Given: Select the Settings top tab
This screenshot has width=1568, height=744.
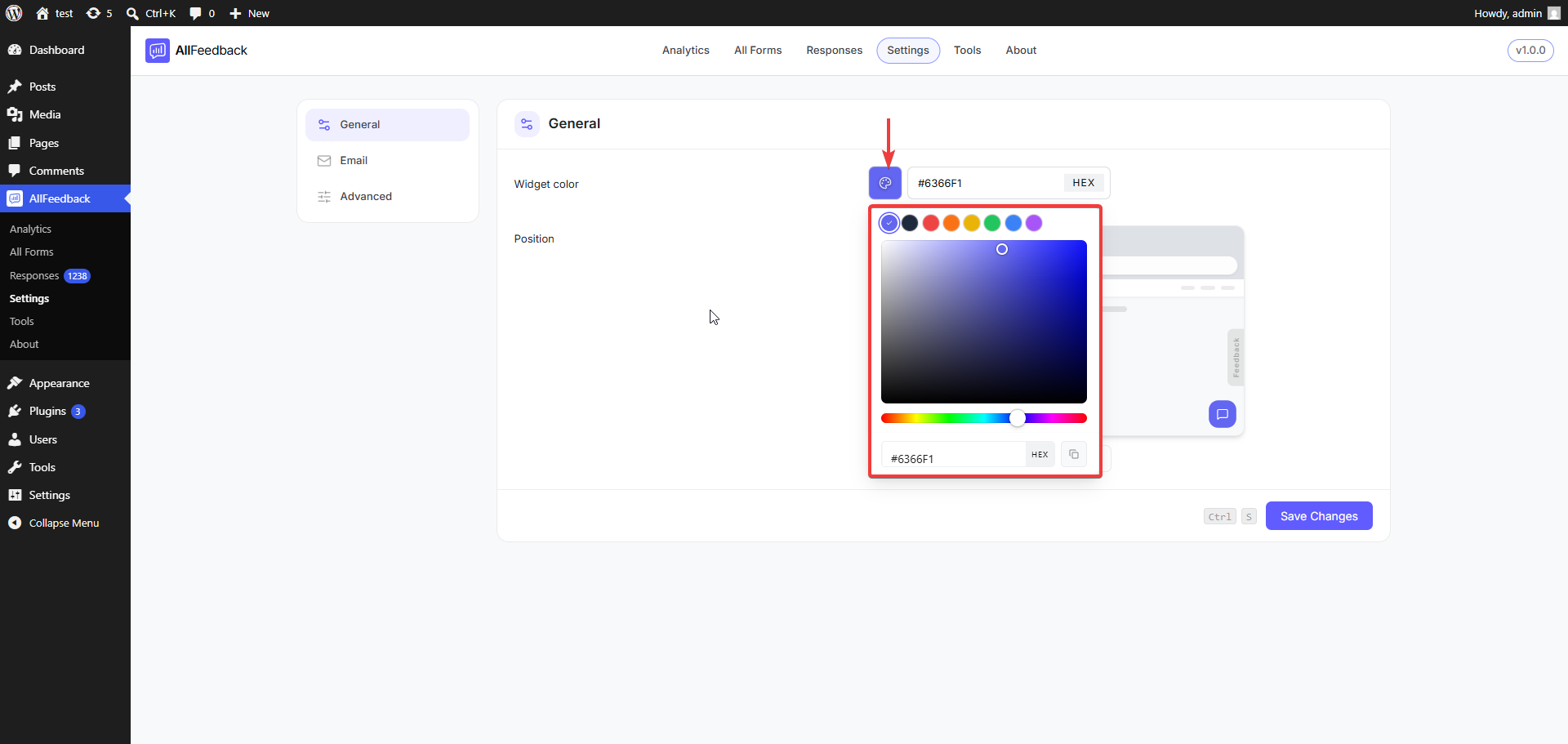Looking at the screenshot, I should [x=908, y=51].
